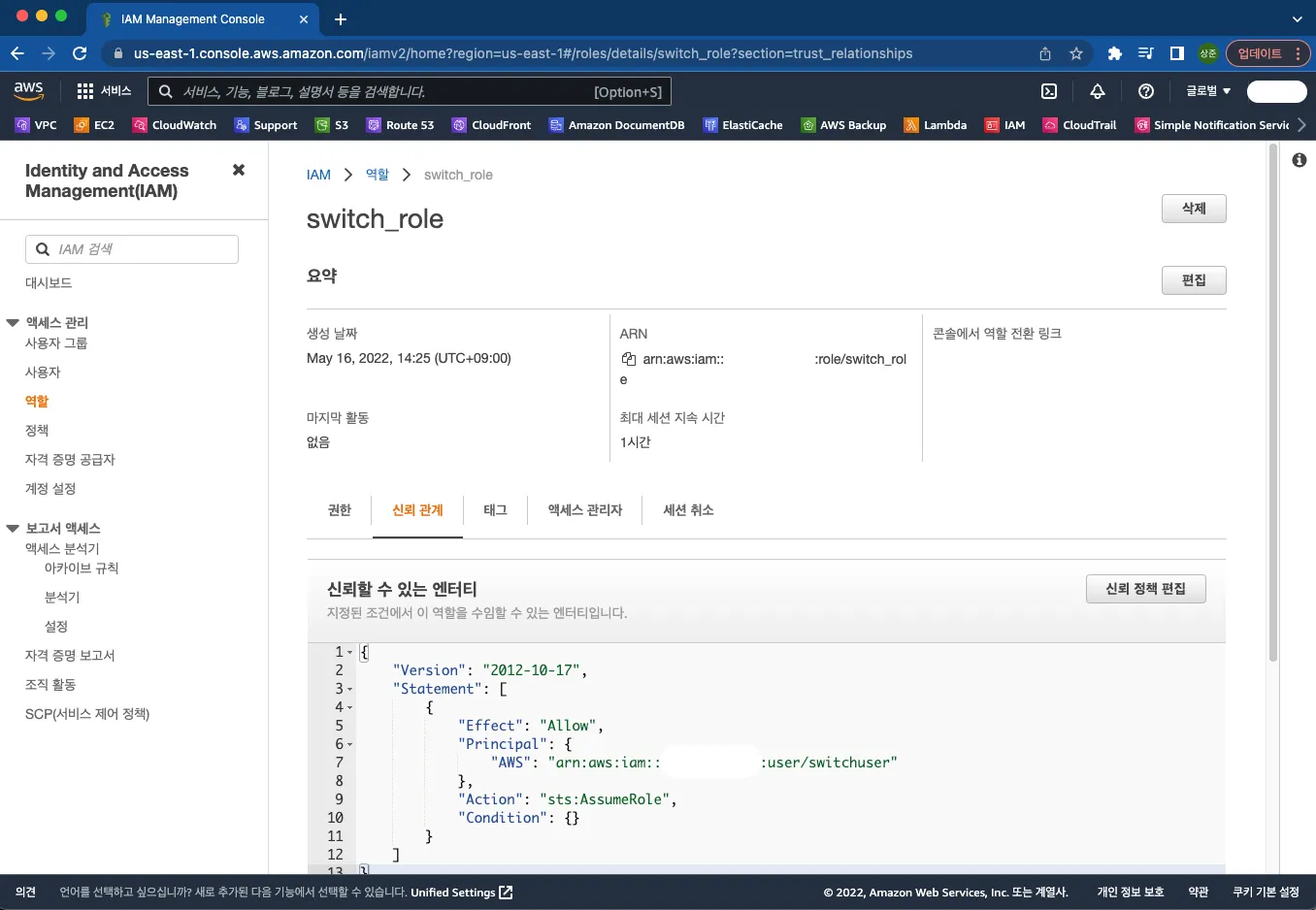Click the page vertical scrollbar
The image size is (1316, 910).
point(1273,403)
